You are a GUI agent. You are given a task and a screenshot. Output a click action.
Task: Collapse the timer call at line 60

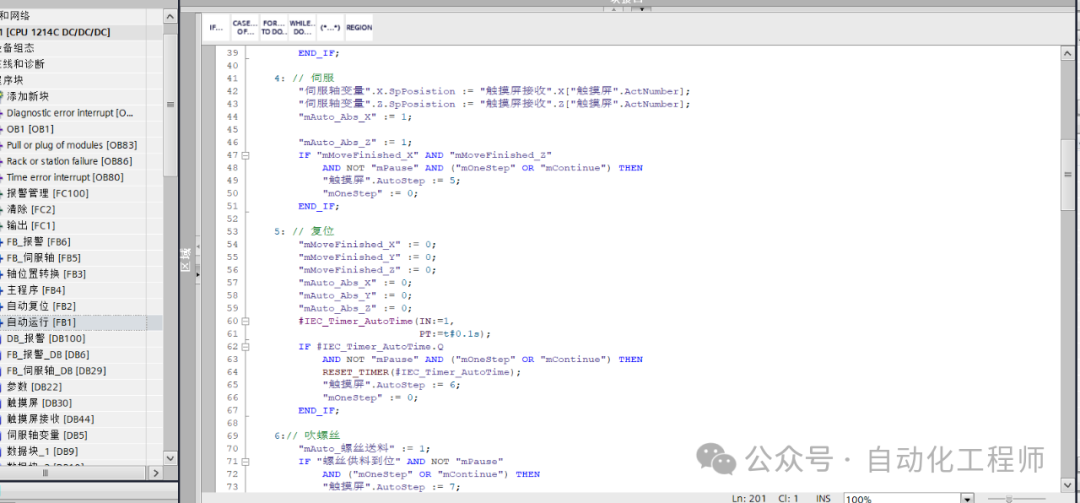pos(245,321)
